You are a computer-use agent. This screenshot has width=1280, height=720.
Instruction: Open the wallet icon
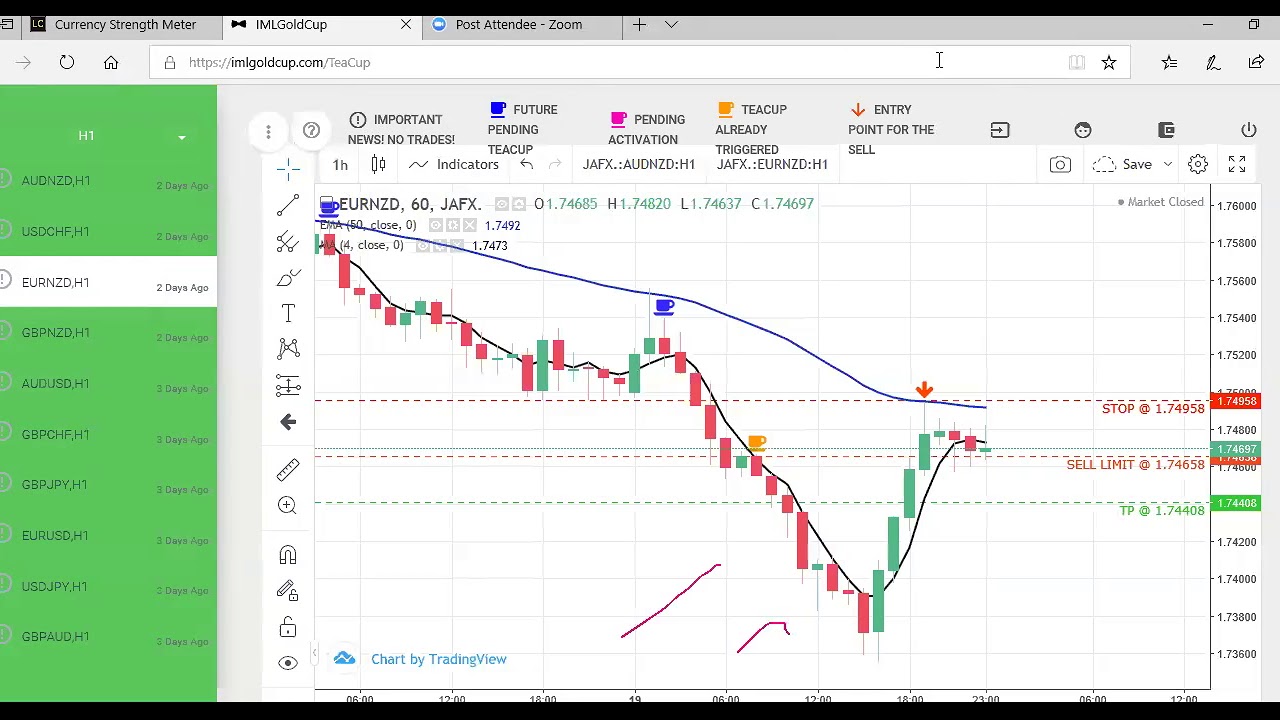[x=1166, y=130]
